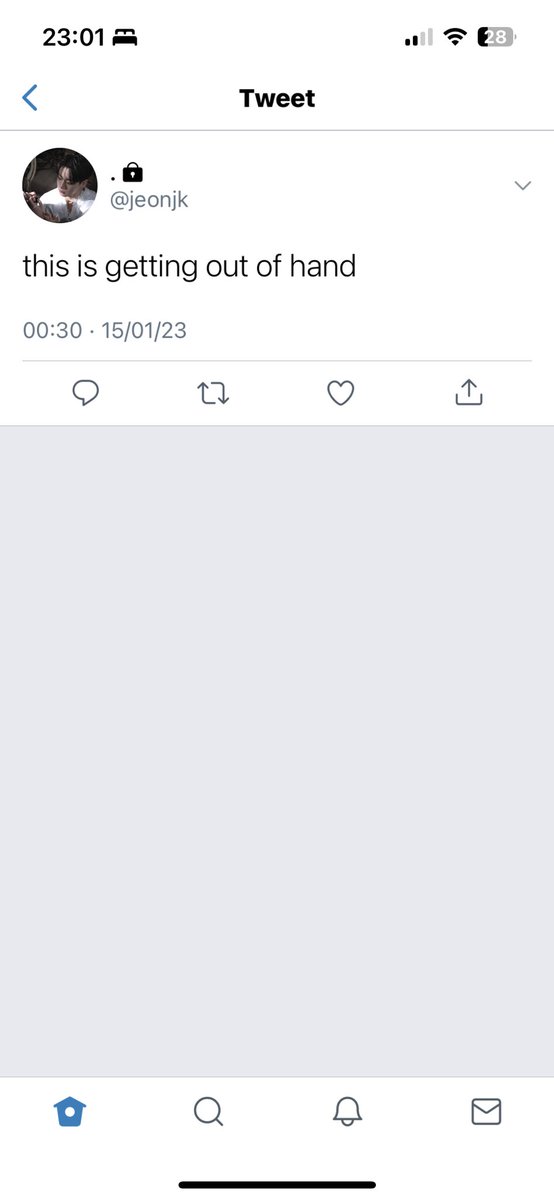
Task: Tap the Tweet header title
Action: pos(277,98)
